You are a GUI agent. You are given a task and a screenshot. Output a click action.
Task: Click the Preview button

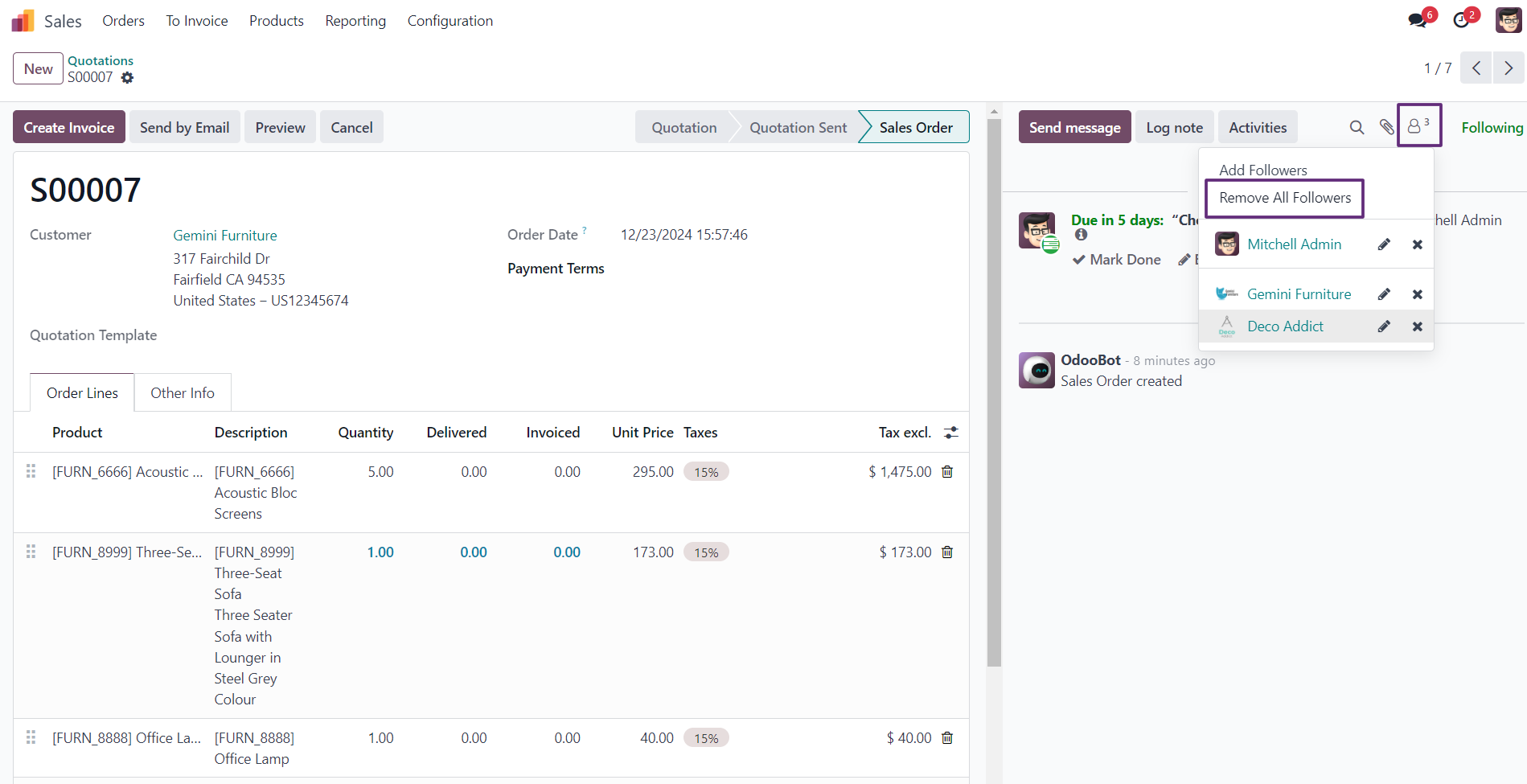point(280,127)
